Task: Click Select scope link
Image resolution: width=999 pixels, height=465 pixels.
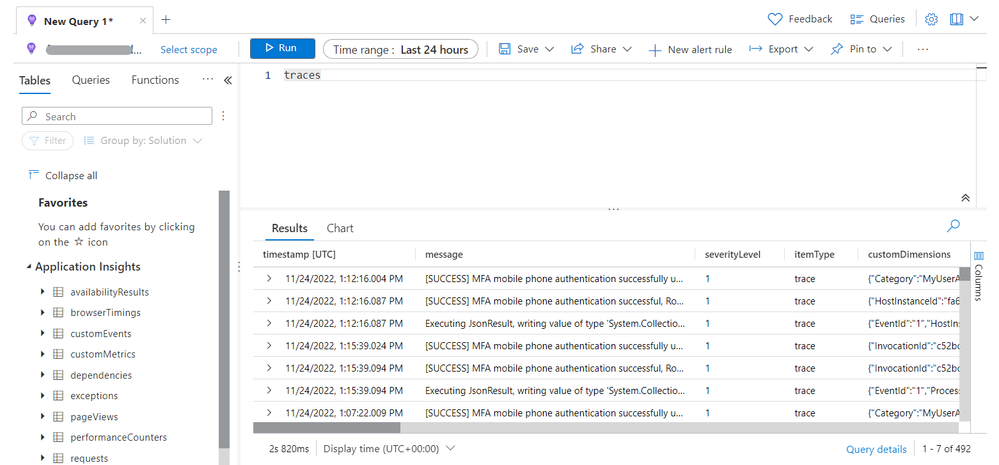Action: coord(189,50)
